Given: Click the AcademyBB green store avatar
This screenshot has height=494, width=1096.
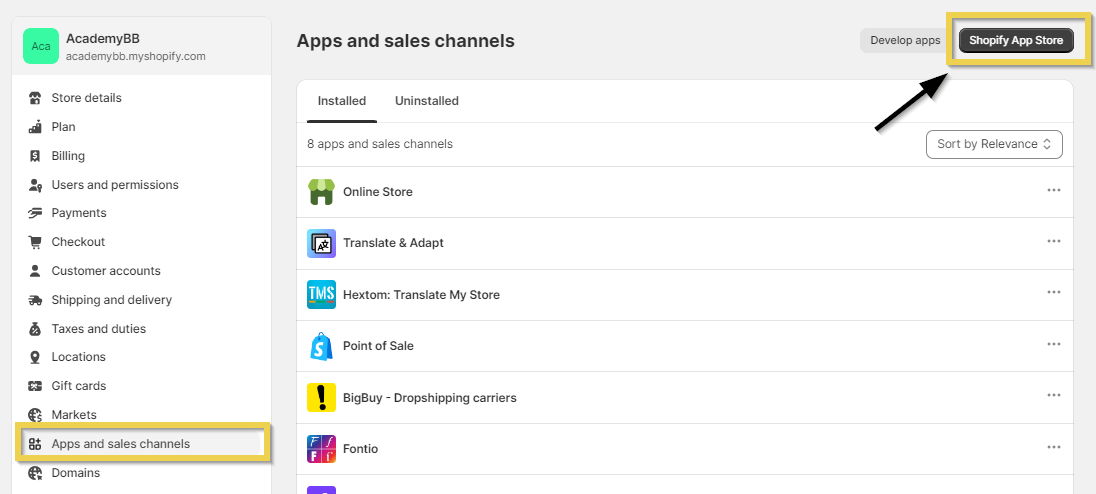Looking at the screenshot, I should coord(41,46).
